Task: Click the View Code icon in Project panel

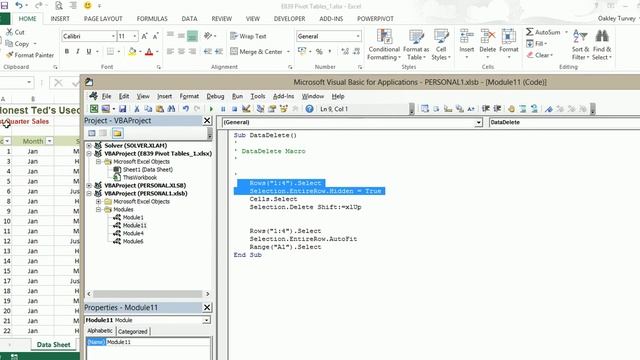Action: click(92, 133)
